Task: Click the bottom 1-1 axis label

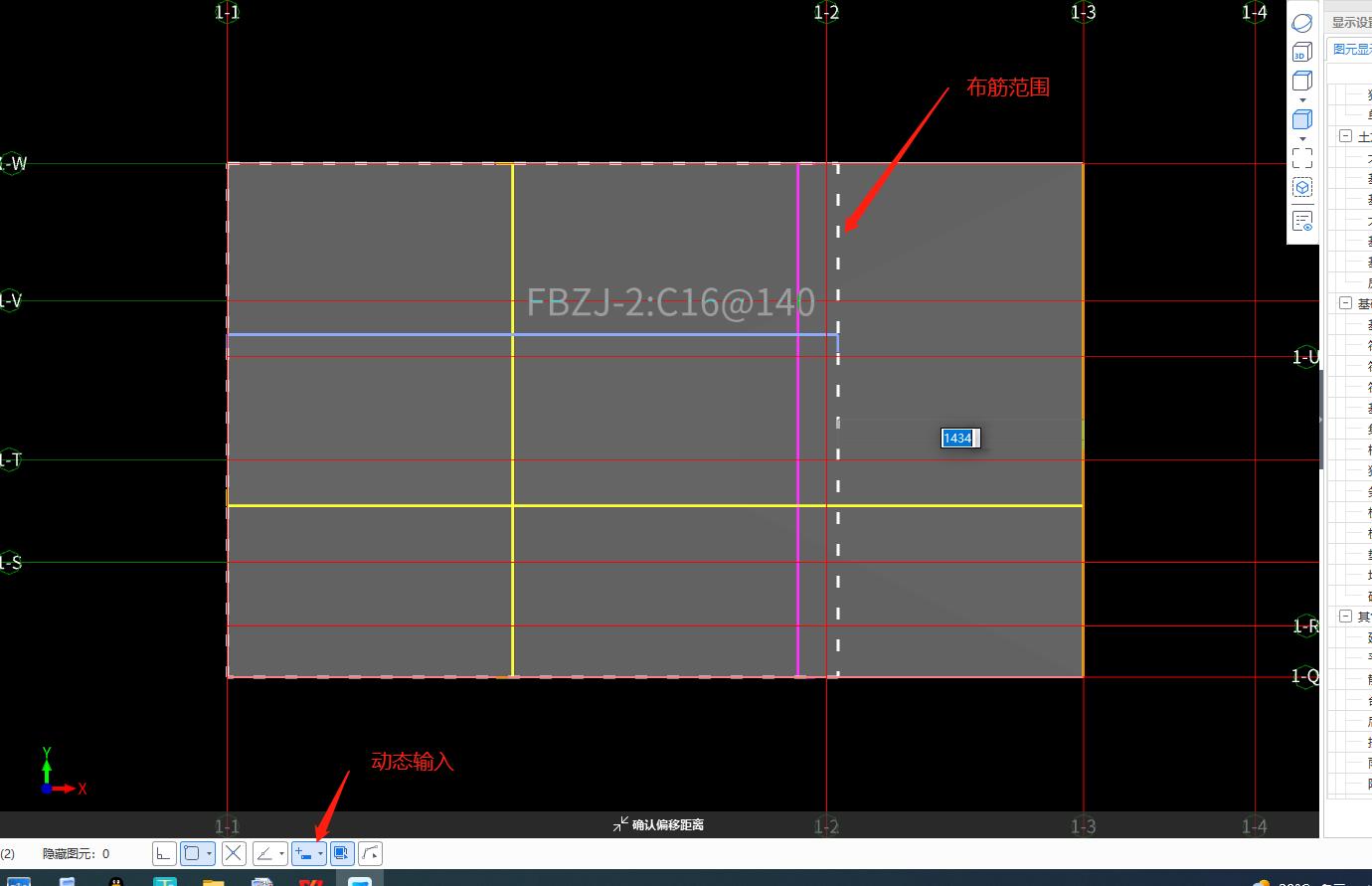Action: click(x=227, y=825)
